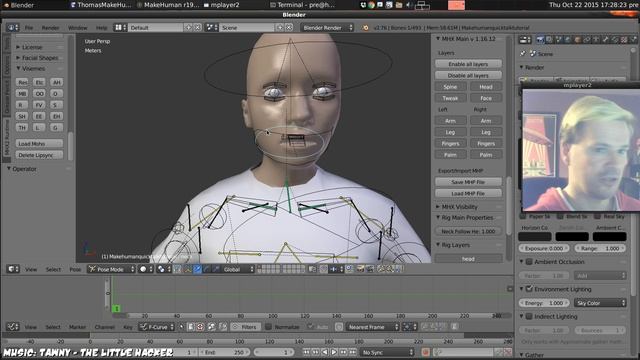
Task: Open the No Sync dropdown
Action: click(387, 352)
